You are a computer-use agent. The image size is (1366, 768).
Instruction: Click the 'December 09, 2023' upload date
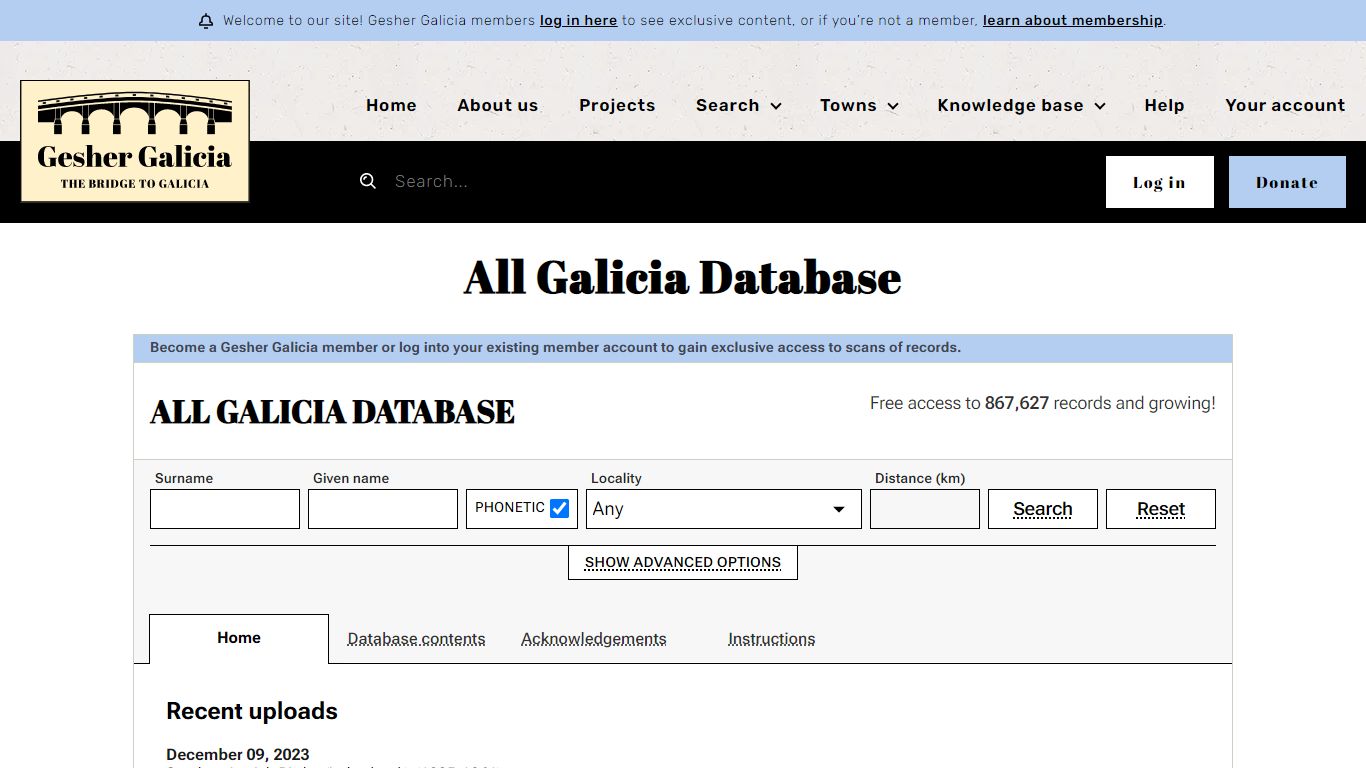pos(238,754)
